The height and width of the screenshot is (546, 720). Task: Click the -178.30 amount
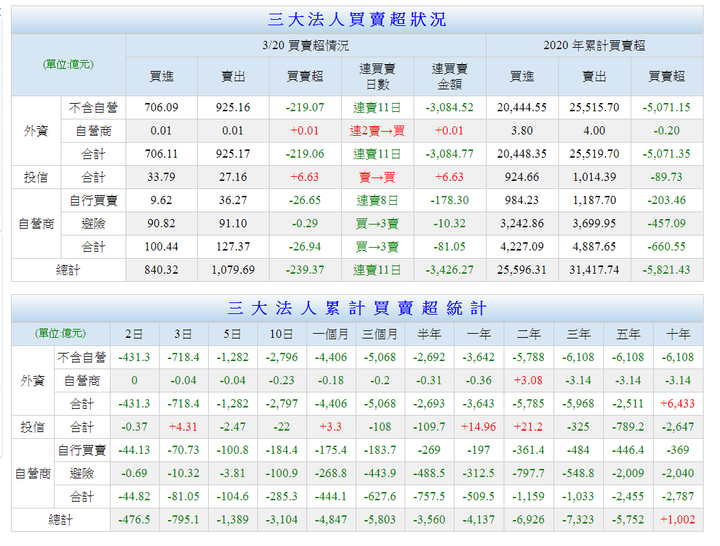click(449, 200)
